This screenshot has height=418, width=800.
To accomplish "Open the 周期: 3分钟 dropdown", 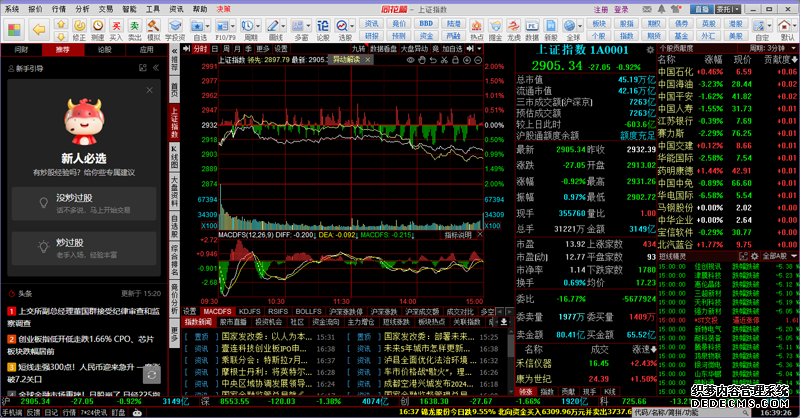I will pyautogui.click(x=772, y=48).
